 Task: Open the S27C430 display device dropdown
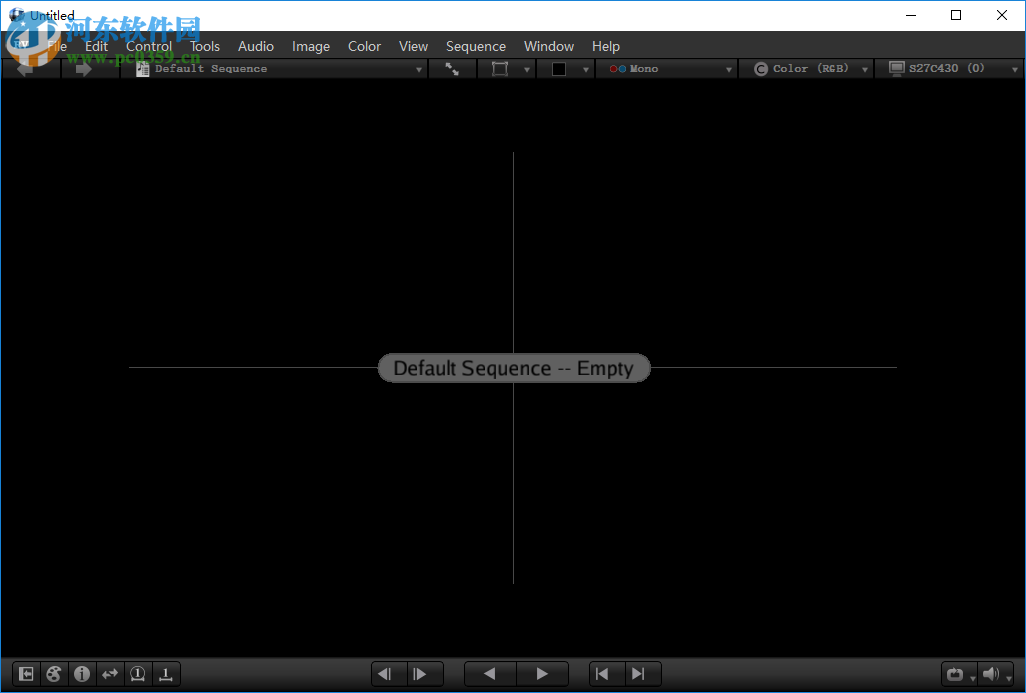point(949,69)
